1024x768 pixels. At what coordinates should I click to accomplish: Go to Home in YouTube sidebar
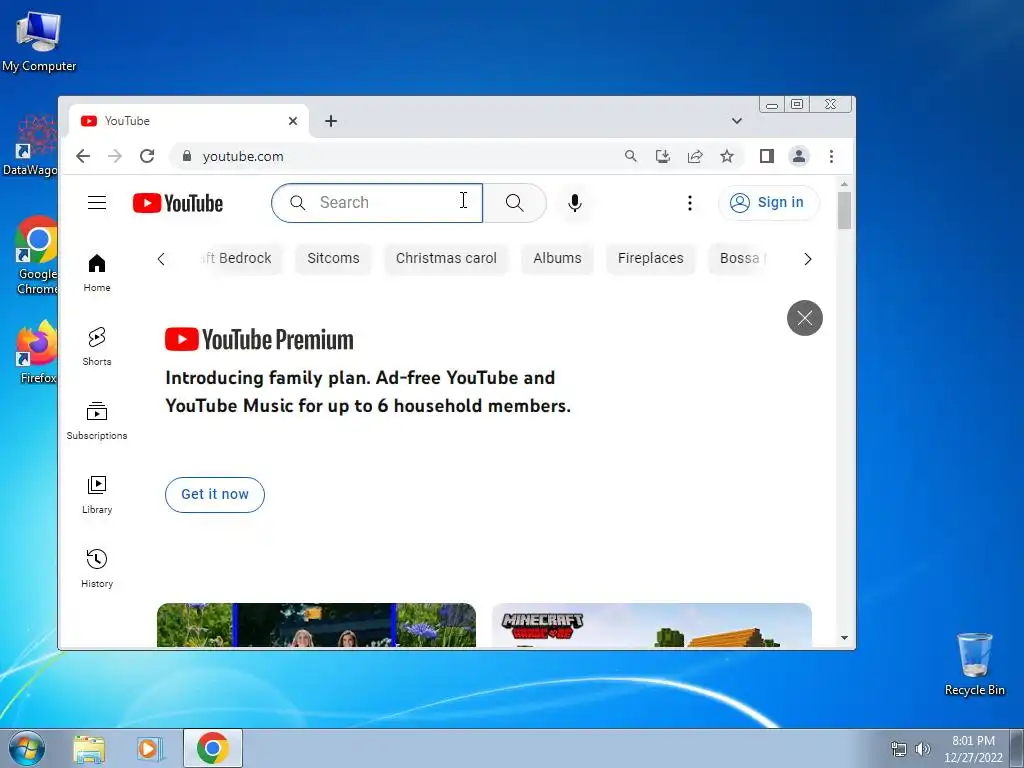coord(97,273)
